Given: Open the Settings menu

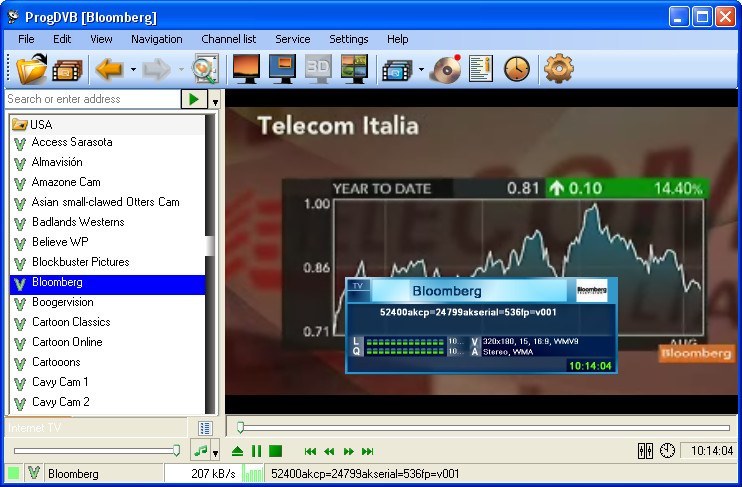Looking at the screenshot, I should tap(348, 39).
